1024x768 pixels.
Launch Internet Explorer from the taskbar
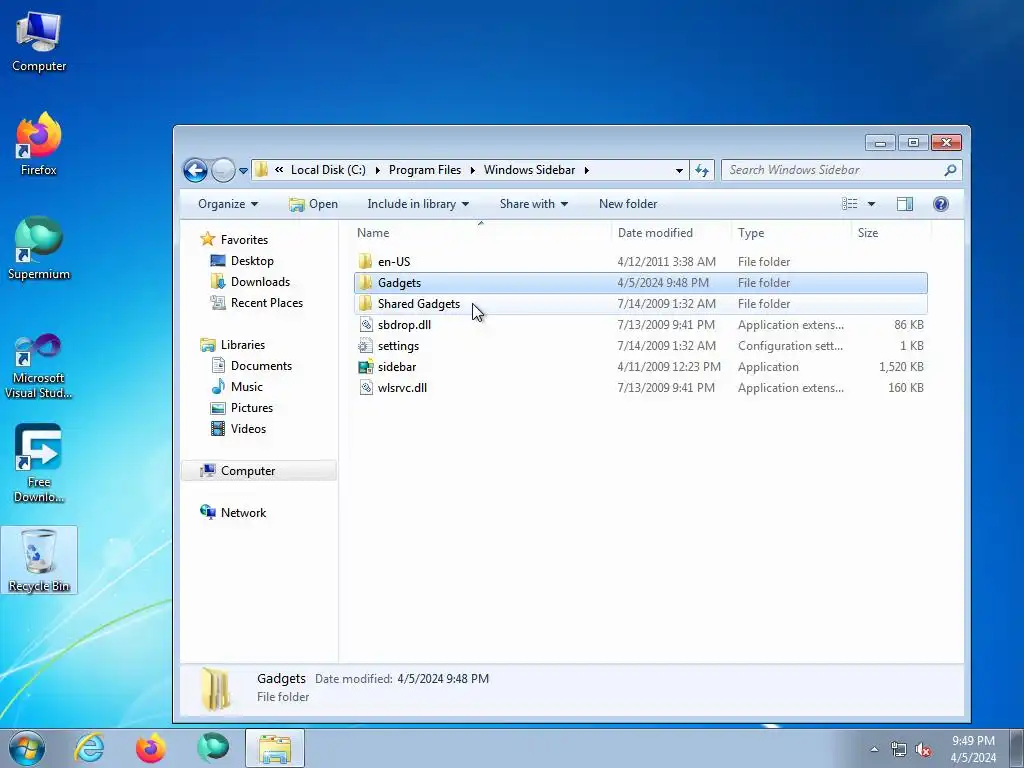(x=89, y=748)
